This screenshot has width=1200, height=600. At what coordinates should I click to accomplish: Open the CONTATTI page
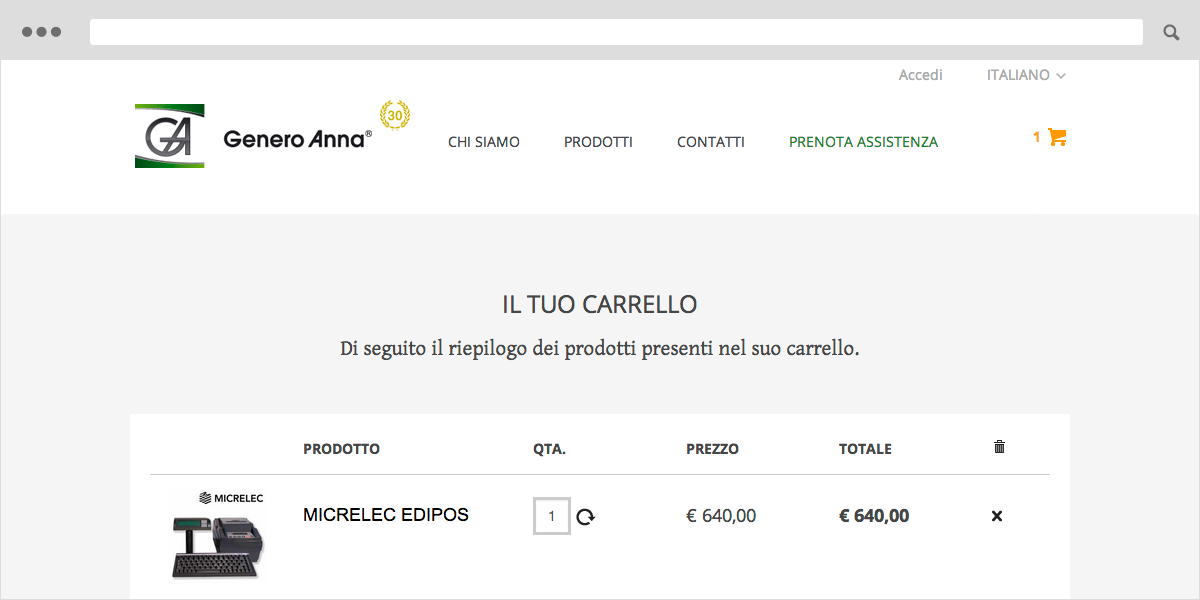click(711, 142)
